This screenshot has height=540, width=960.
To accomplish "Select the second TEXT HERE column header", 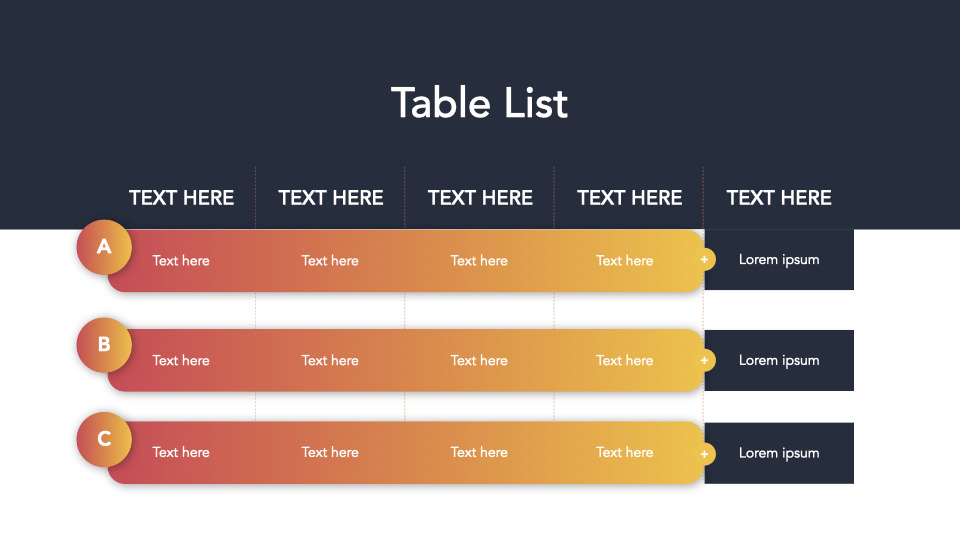I will tap(331, 198).
